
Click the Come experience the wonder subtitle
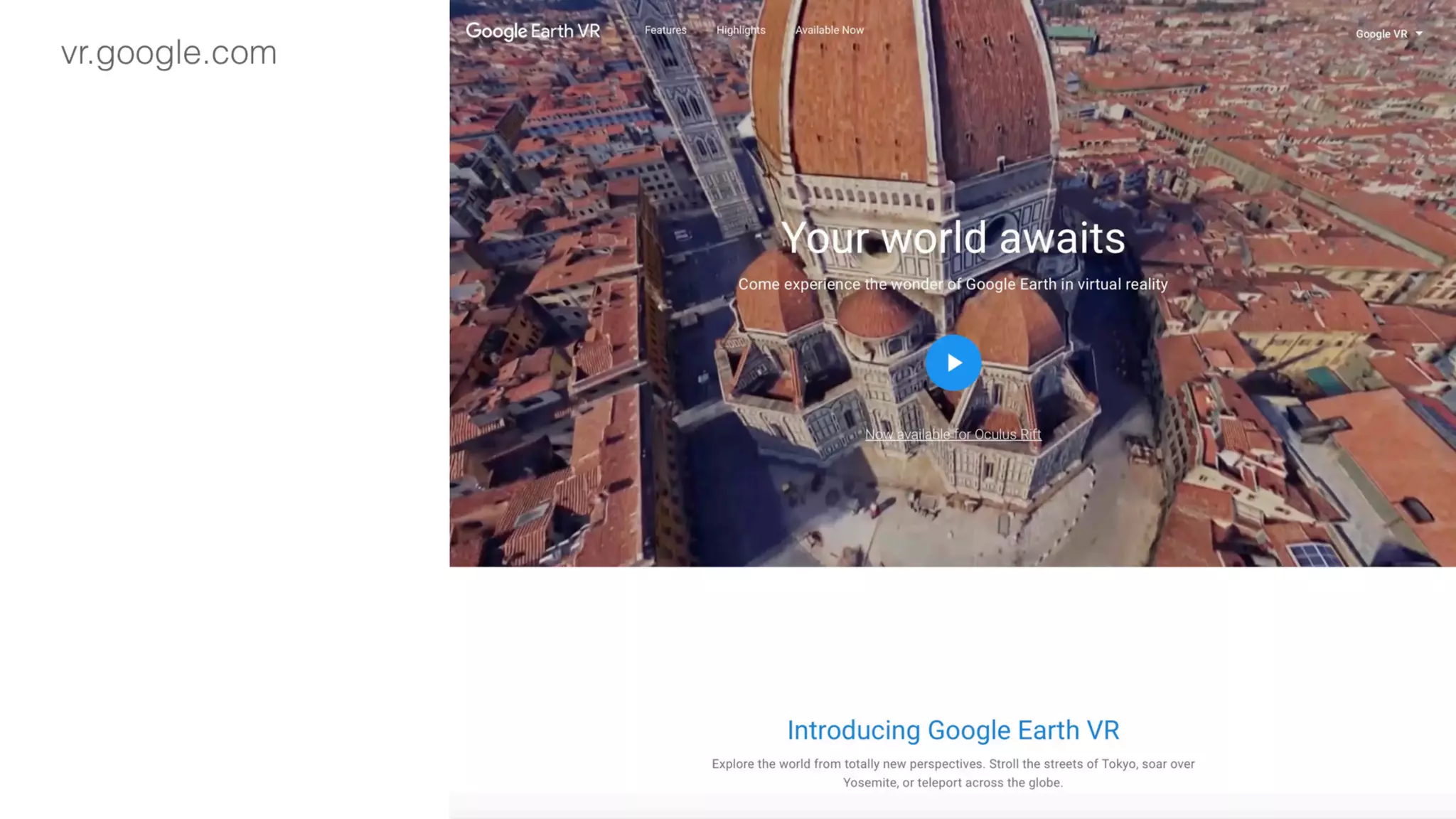point(953,284)
